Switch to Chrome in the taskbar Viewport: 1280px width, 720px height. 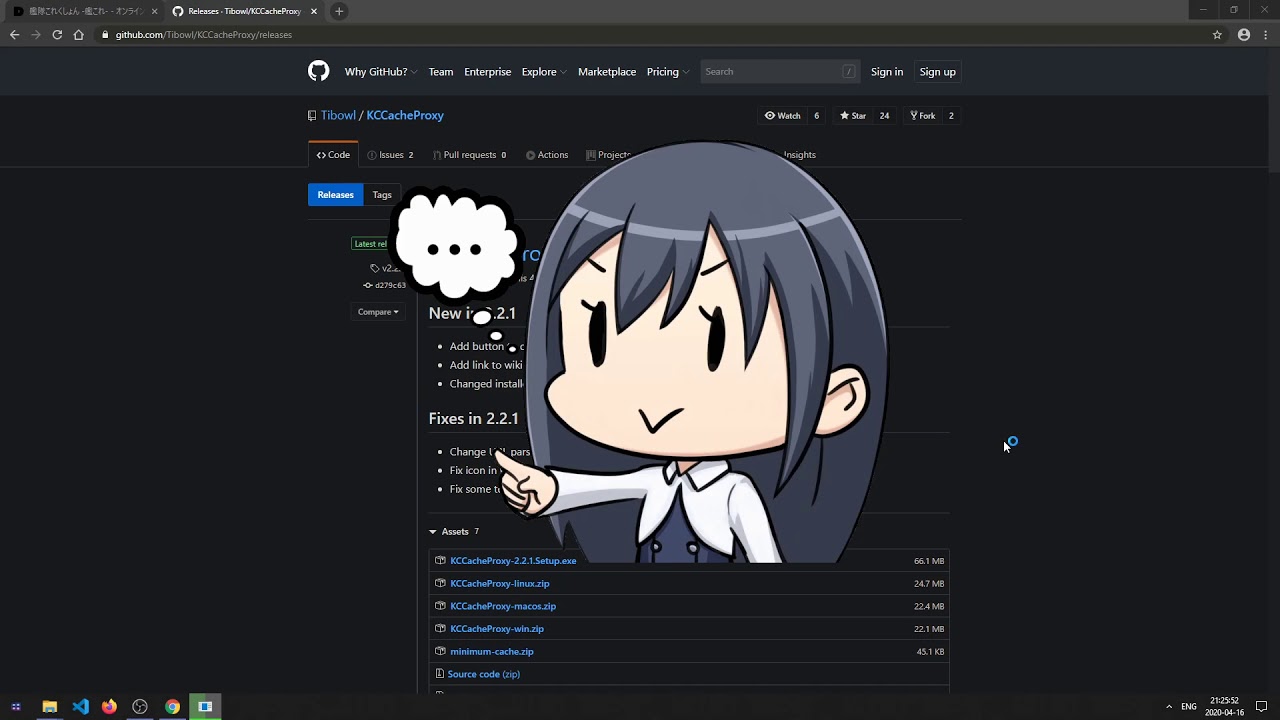(x=172, y=707)
